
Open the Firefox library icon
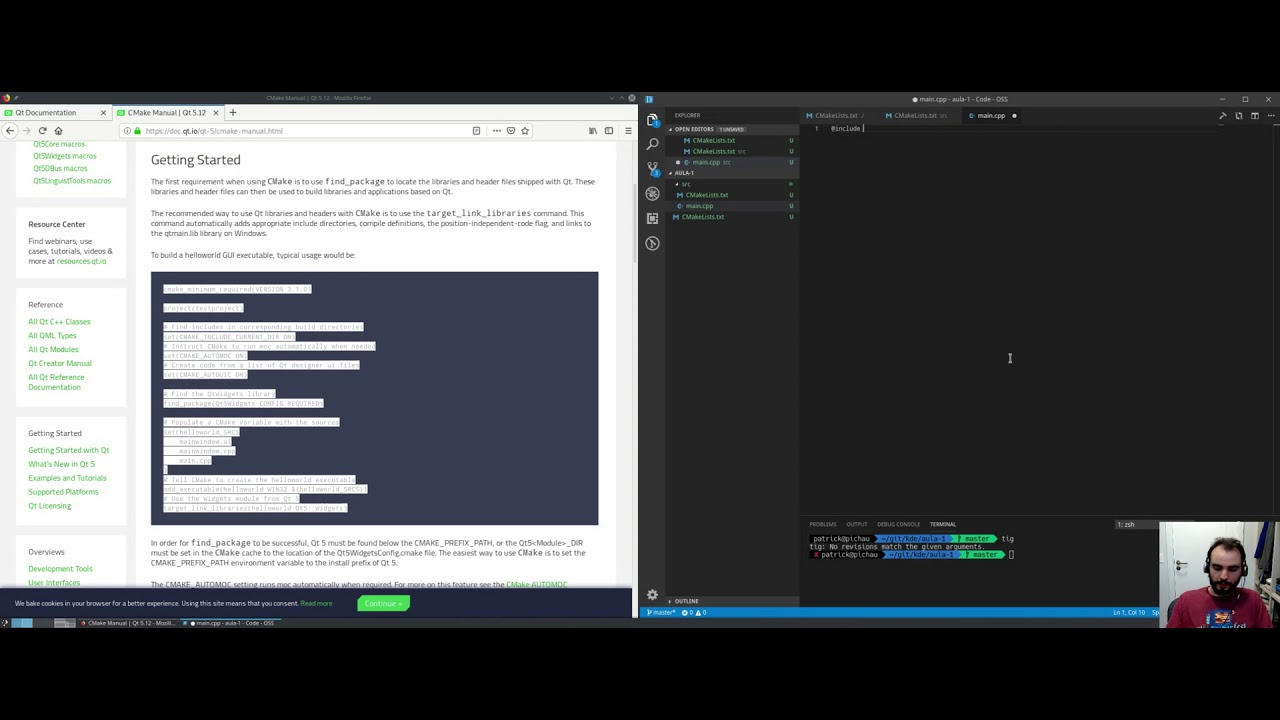click(592, 131)
